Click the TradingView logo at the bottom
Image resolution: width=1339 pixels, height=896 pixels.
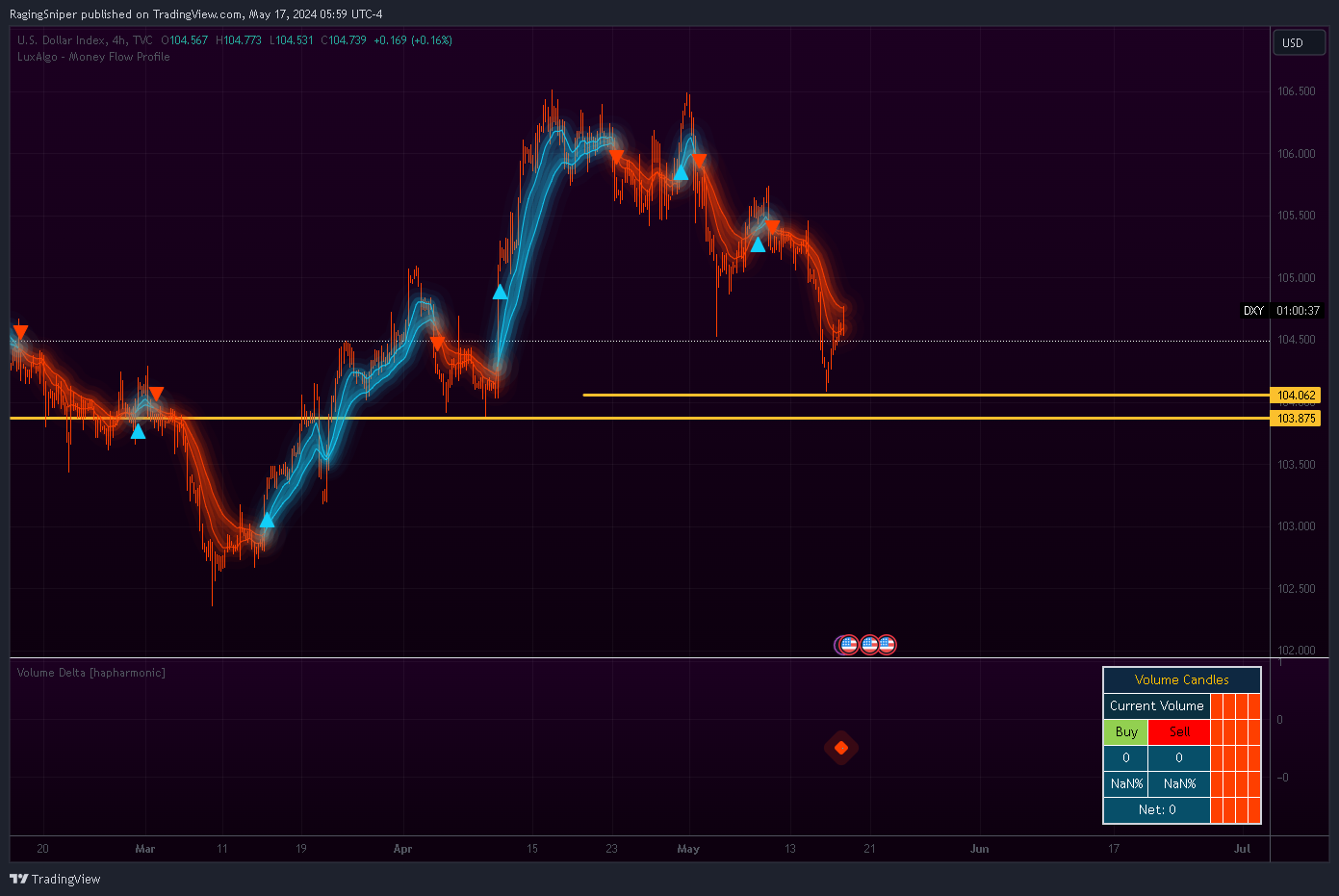click(55, 879)
